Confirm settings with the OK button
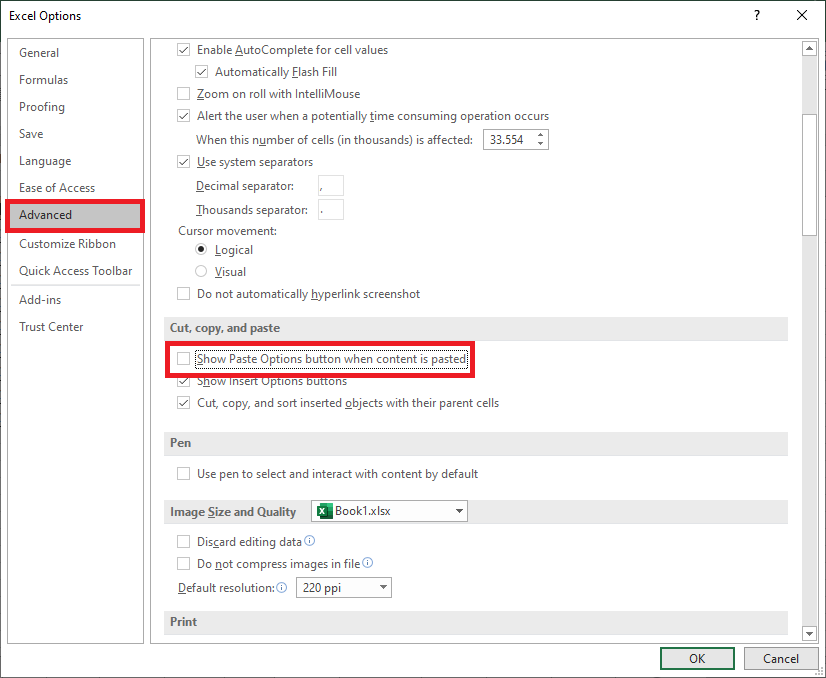Image resolution: width=826 pixels, height=678 pixels. click(697, 659)
